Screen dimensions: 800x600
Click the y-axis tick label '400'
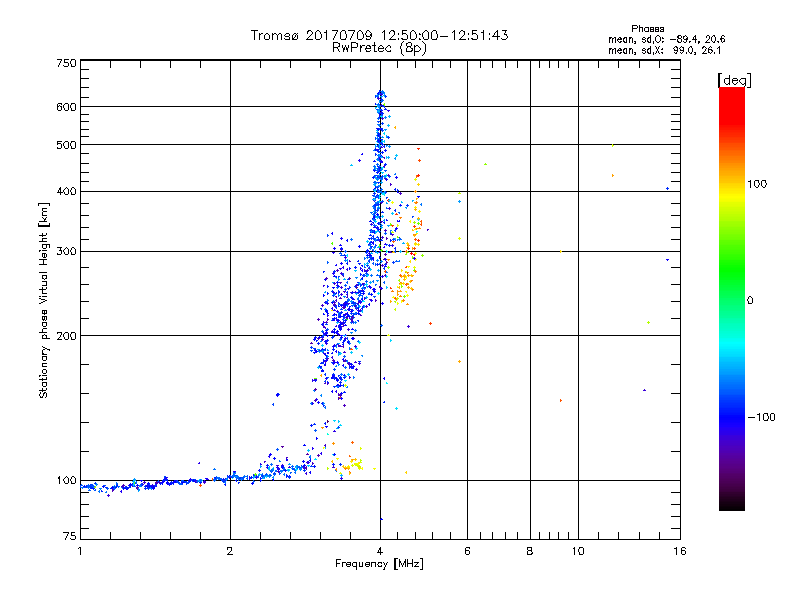coord(66,192)
